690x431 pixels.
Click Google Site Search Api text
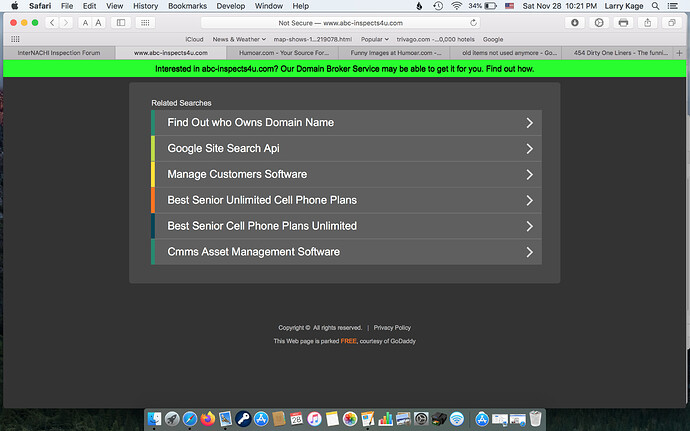(223, 148)
